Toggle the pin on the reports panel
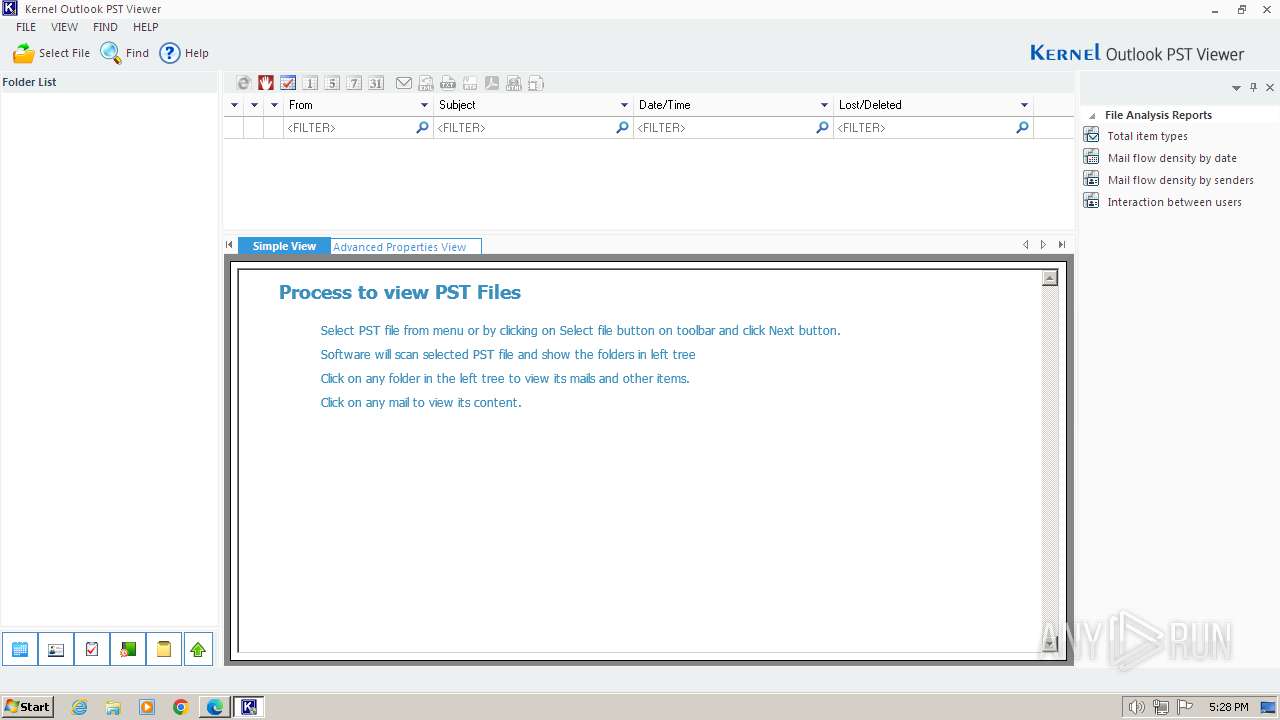Image resolution: width=1280 pixels, height=720 pixels. pos(1253,87)
